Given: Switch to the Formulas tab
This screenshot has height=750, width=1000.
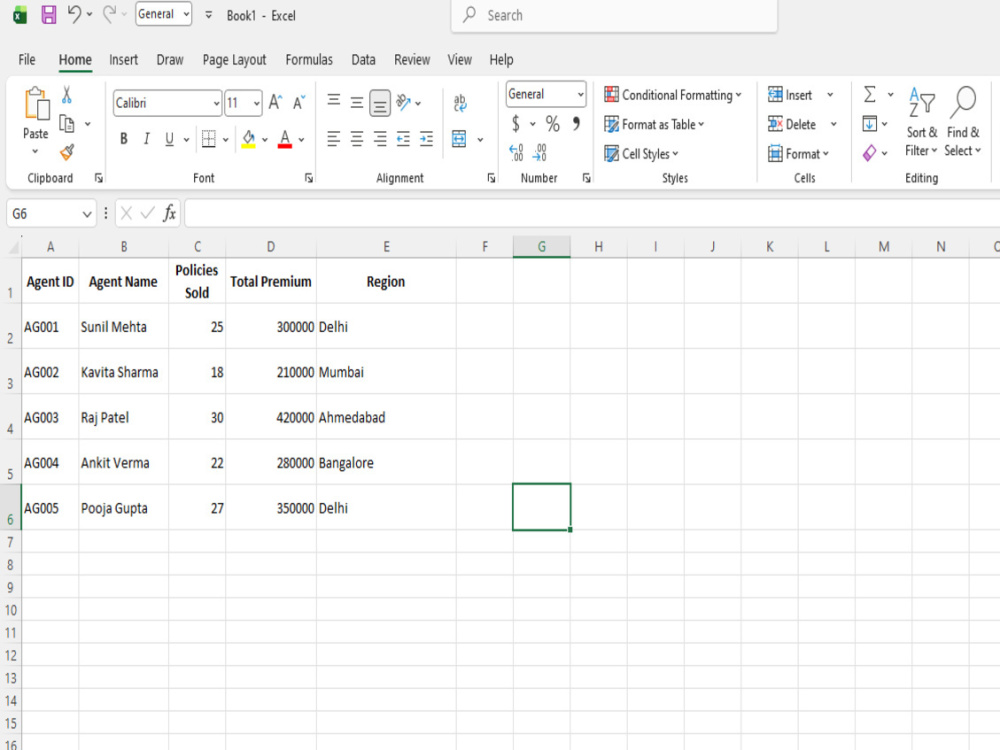Looking at the screenshot, I should 309,60.
